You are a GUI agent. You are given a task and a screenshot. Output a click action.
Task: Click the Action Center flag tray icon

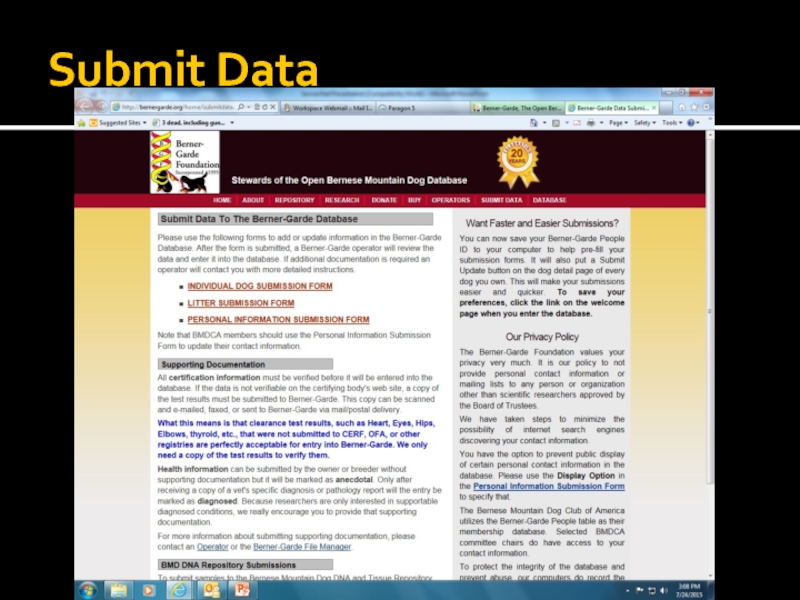[639, 591]
